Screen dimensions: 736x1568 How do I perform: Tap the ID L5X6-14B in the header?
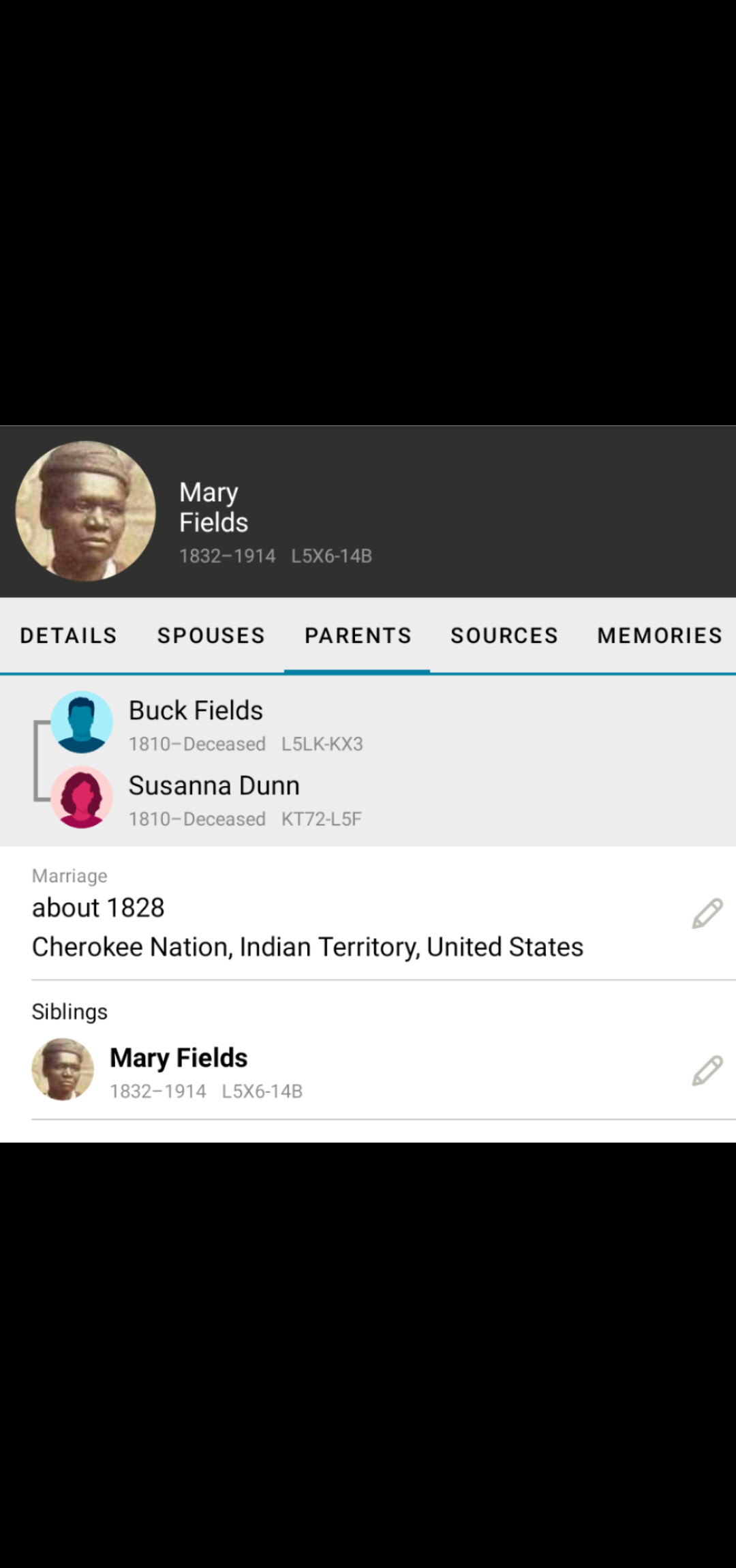[x=331, y=556]
